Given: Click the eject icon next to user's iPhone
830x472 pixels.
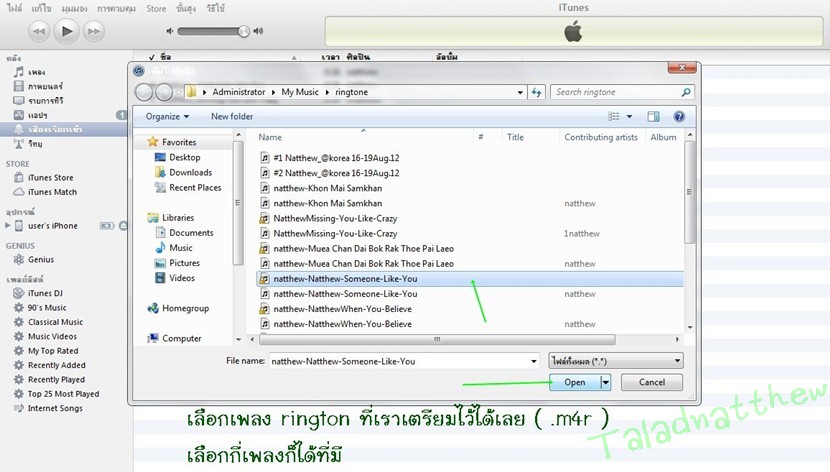Looking at the screenshot, I should tap(123, 226).
